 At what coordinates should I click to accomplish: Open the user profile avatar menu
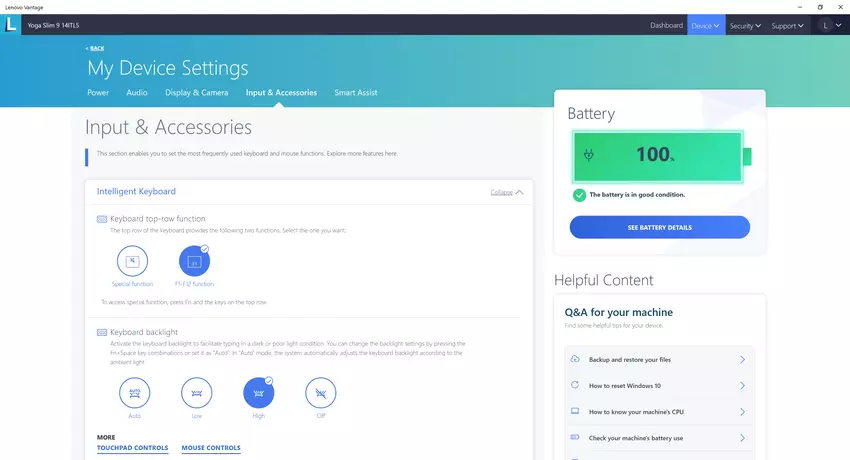click(x=825, y=25)
